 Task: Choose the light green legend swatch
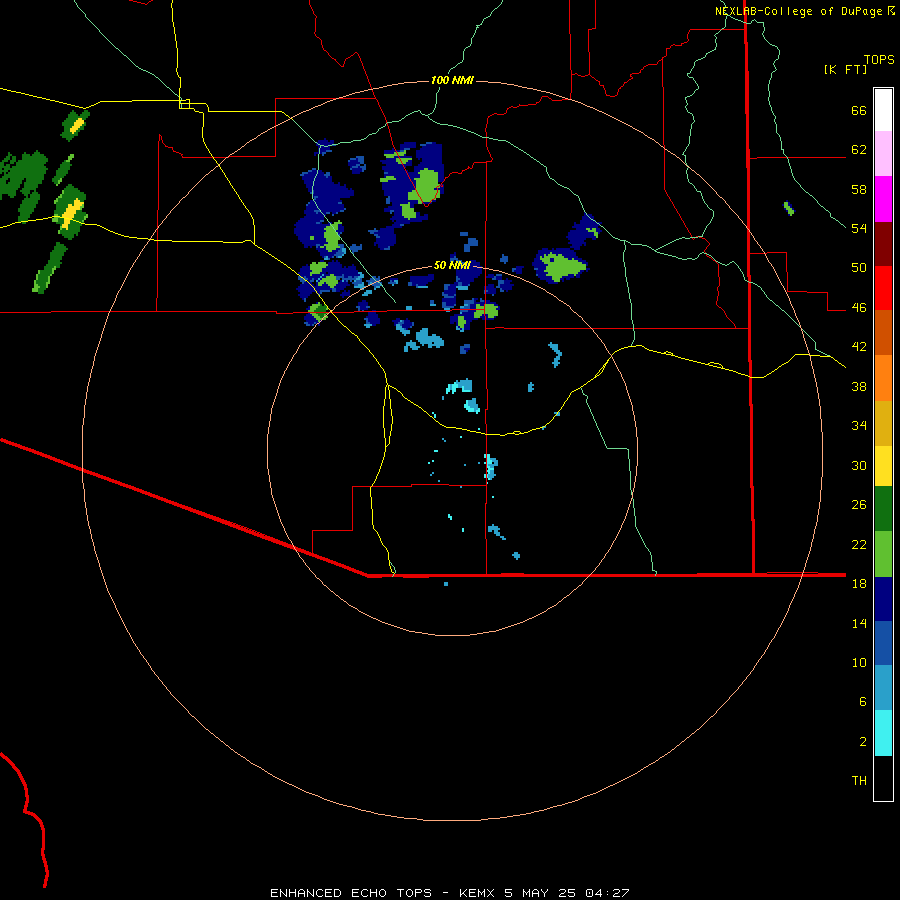tap(883, 554)
